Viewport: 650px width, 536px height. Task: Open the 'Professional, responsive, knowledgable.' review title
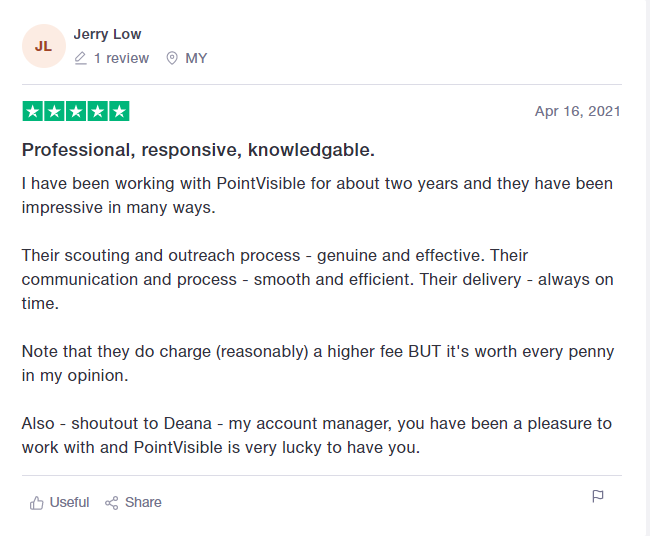tap(198, 150)
